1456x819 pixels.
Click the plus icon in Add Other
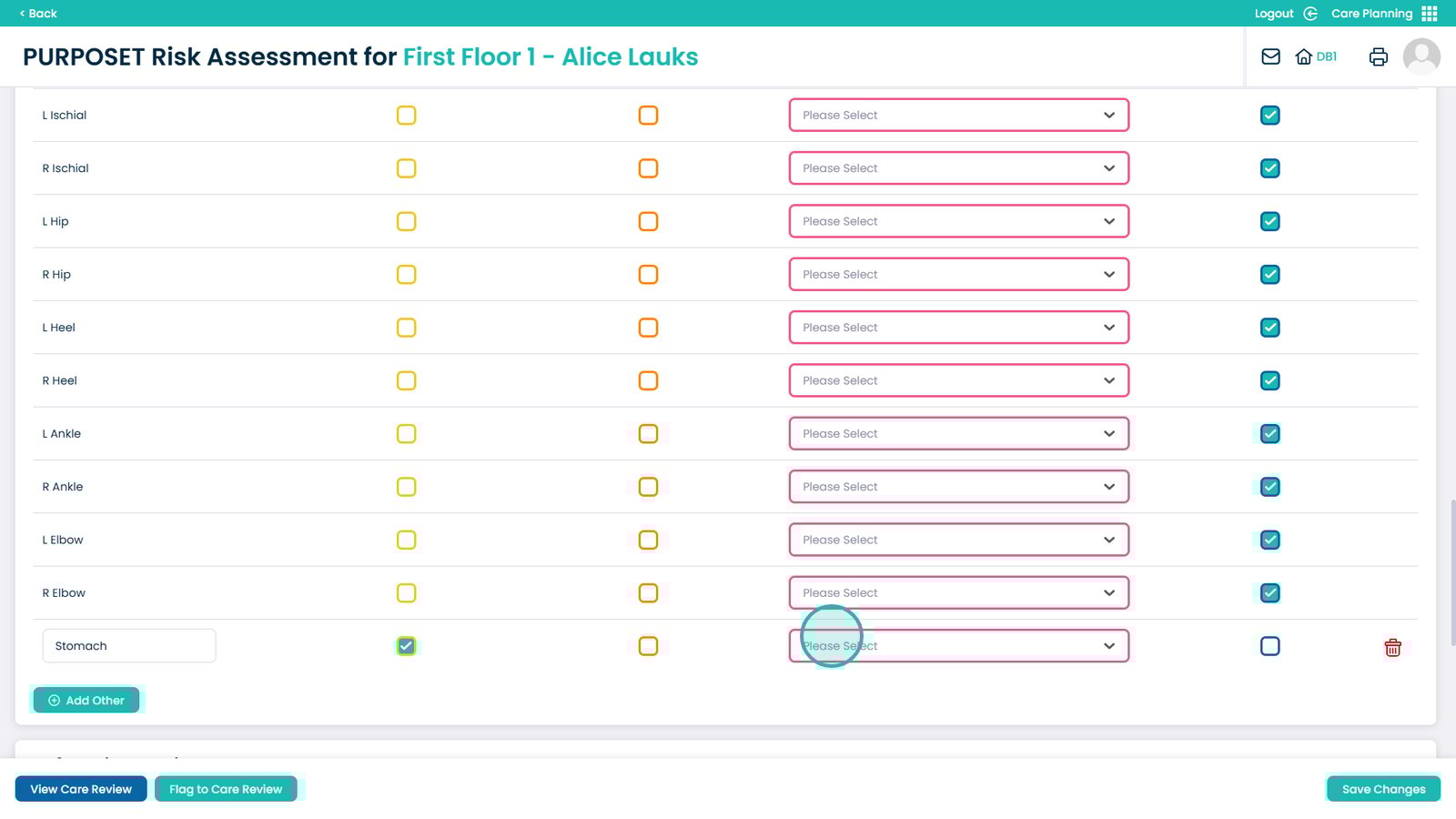click(x=54, y=701)
